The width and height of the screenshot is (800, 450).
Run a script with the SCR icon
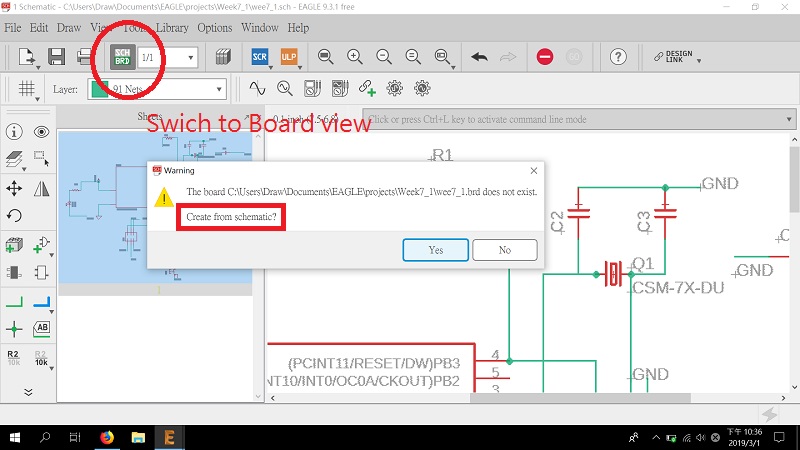click(x=260, y=57)
